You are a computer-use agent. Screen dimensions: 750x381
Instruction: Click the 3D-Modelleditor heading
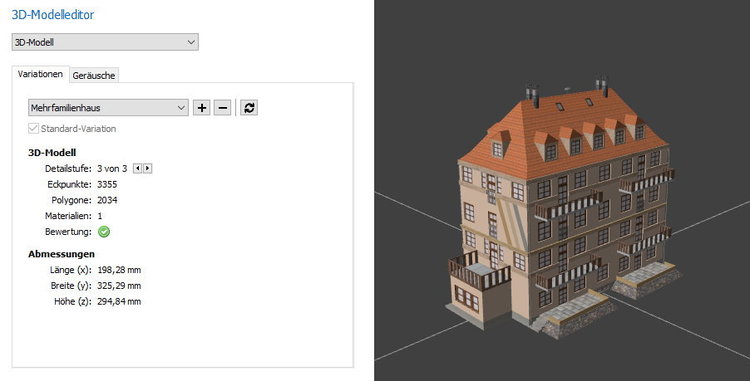(53, 14)
